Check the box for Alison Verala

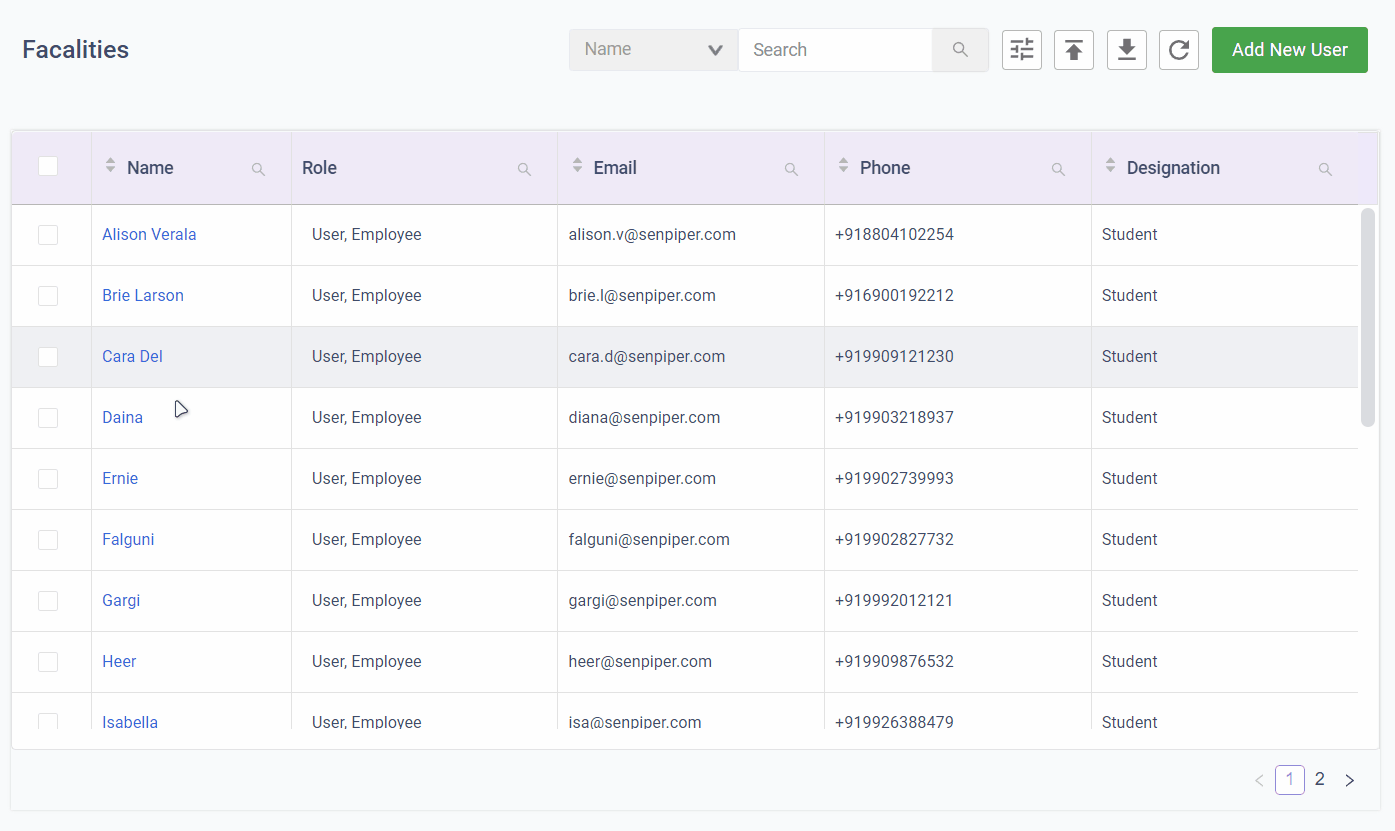click(x=48, y=235)
